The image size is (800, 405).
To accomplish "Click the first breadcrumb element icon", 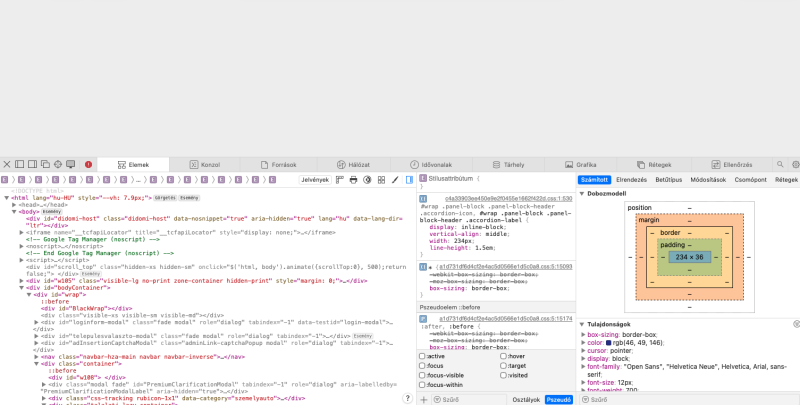I will point(5,180).
